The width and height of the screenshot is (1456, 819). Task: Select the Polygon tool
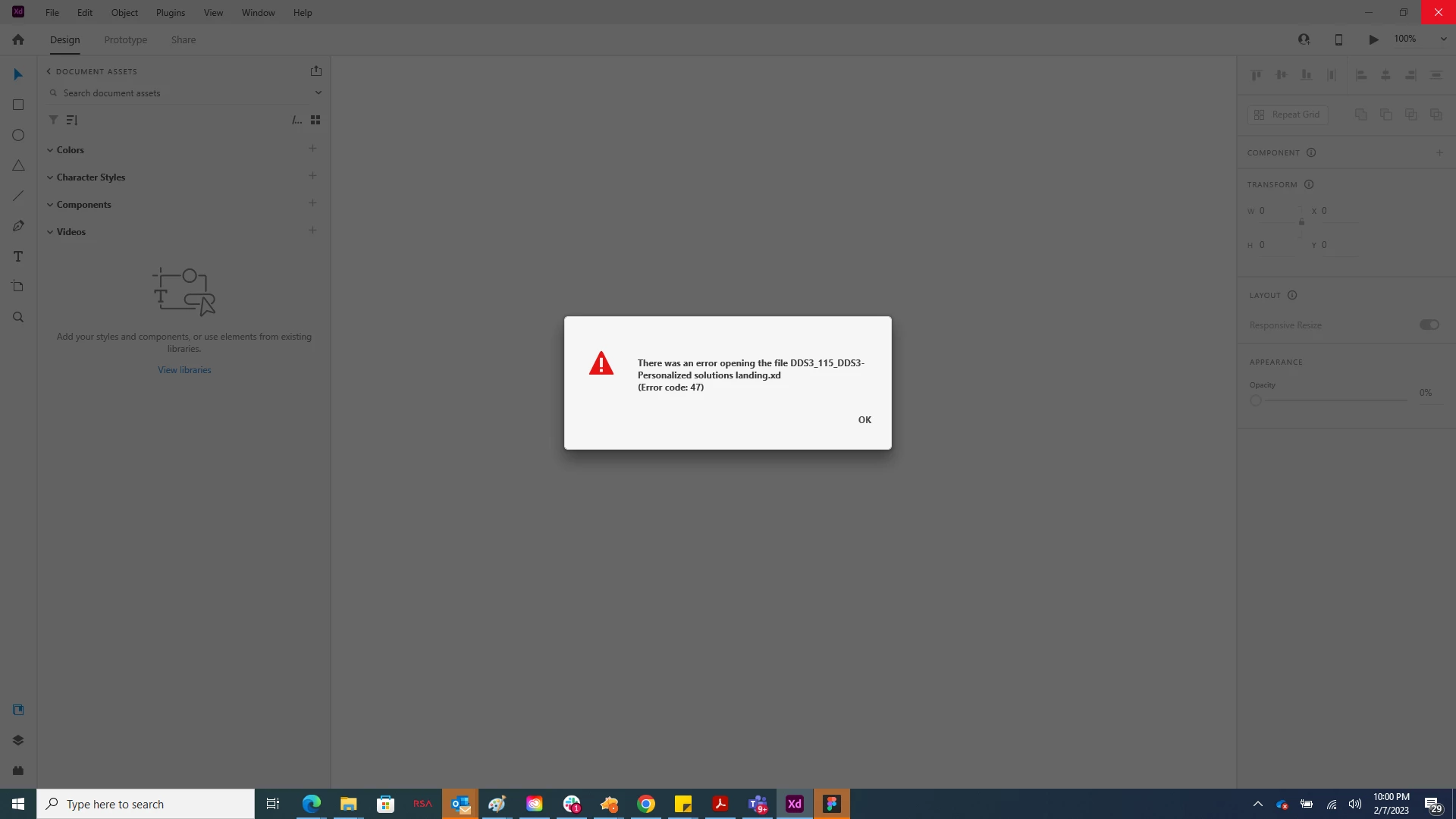pos(18,165)
